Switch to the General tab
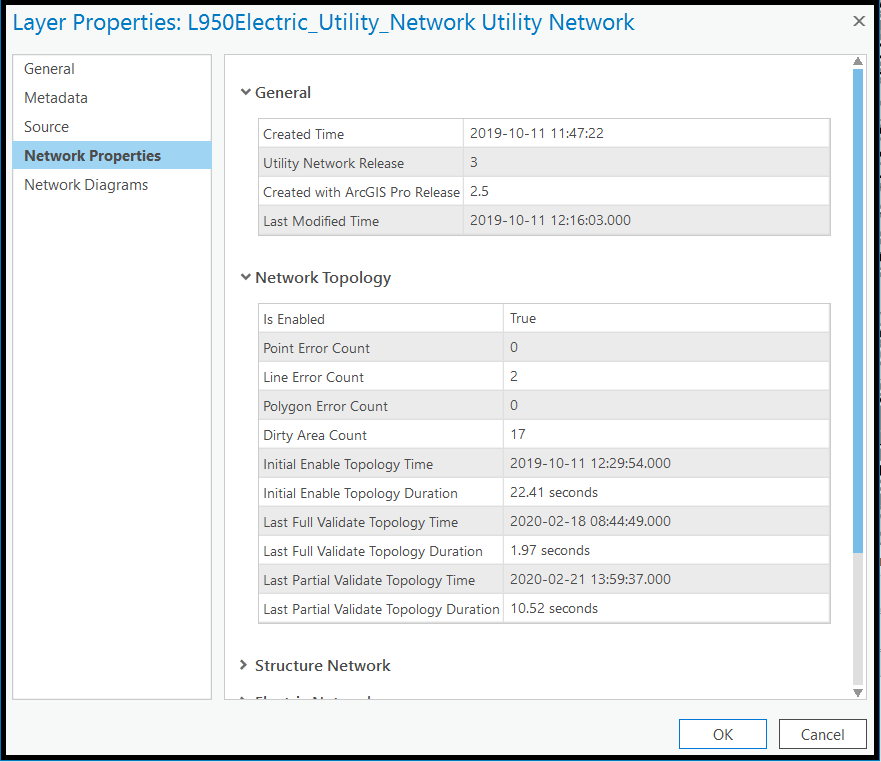This screenshot has height=762, width=881. point(48,68)
